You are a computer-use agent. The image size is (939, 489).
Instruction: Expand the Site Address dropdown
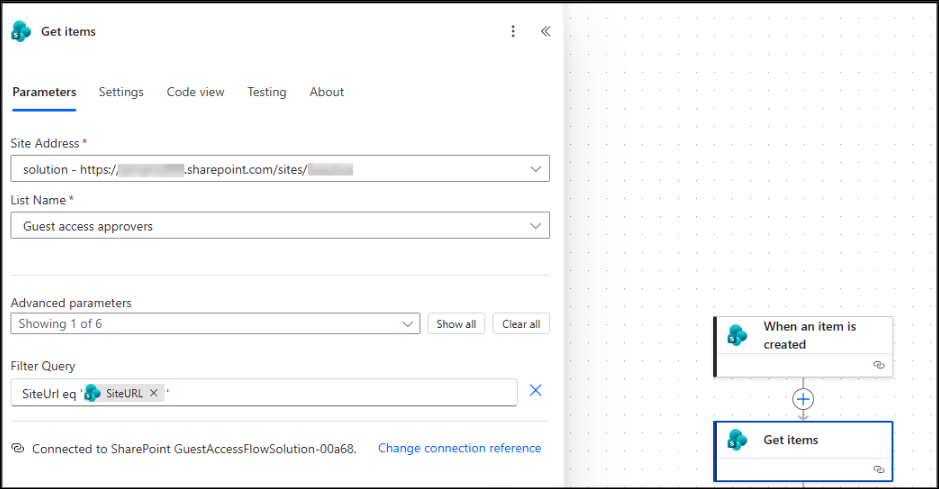pos(535,169)
